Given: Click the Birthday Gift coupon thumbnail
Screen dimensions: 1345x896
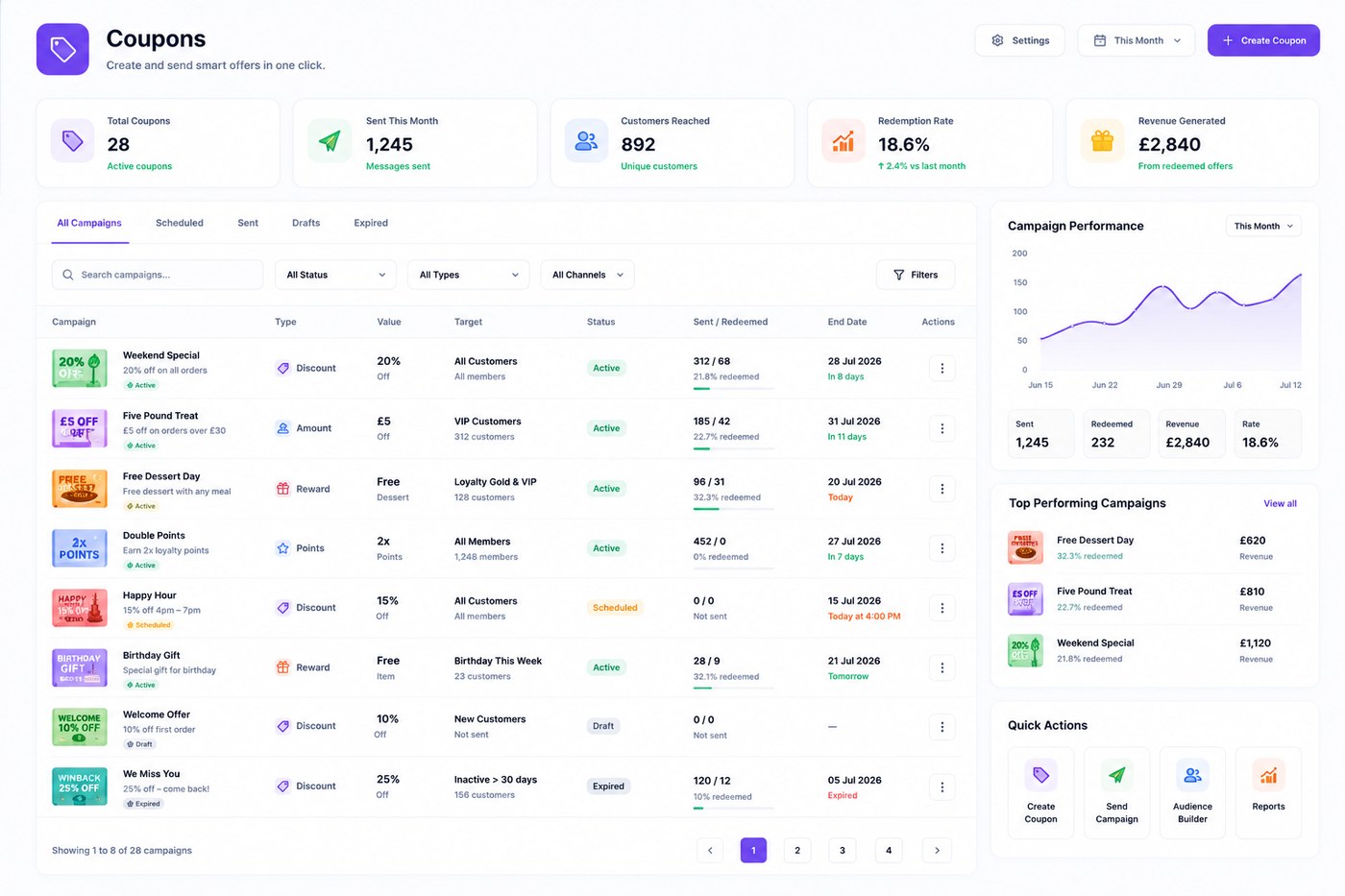Looking at the screenshot, I should pyautogui.click(x=80, y=667).
